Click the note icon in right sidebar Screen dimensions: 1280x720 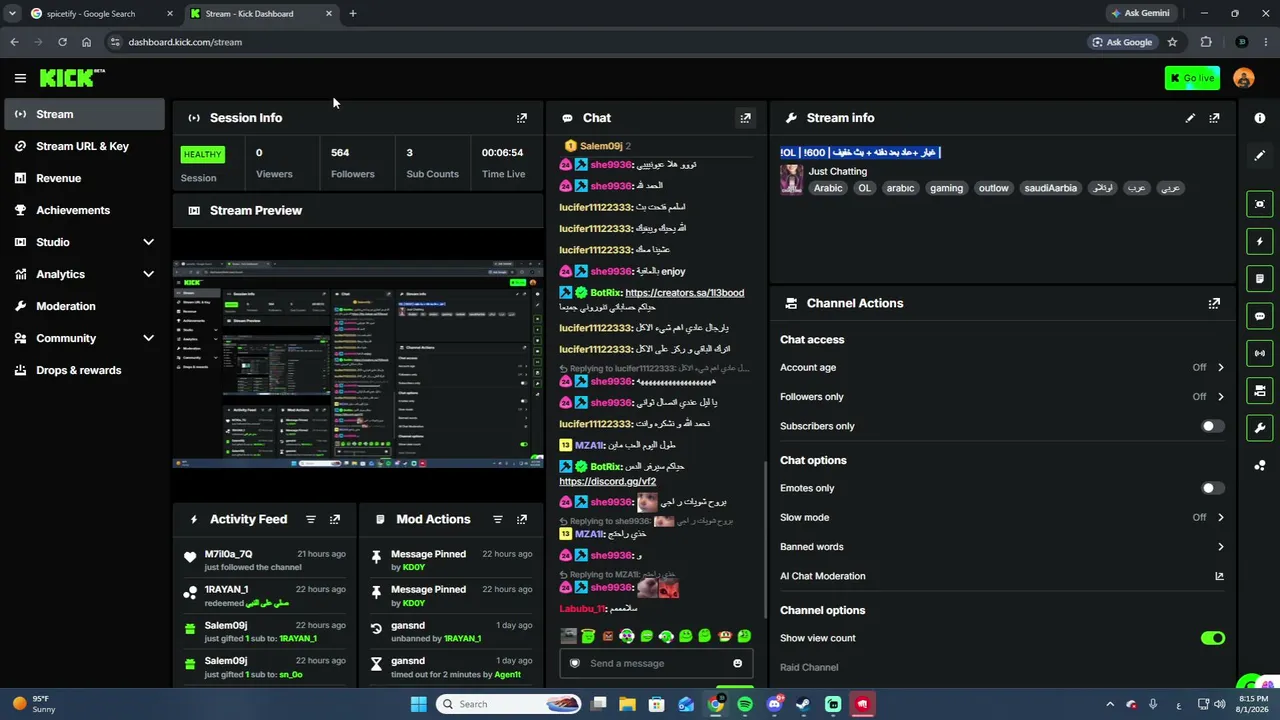pyautogui.click(x=1260, y=278)
